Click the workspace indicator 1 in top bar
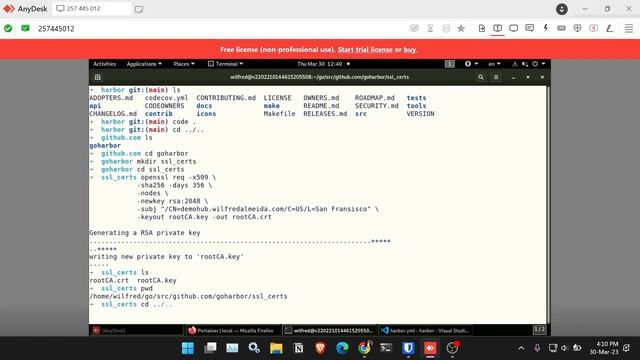Screen dimensions: 640x360 click(x=449, y=64)
